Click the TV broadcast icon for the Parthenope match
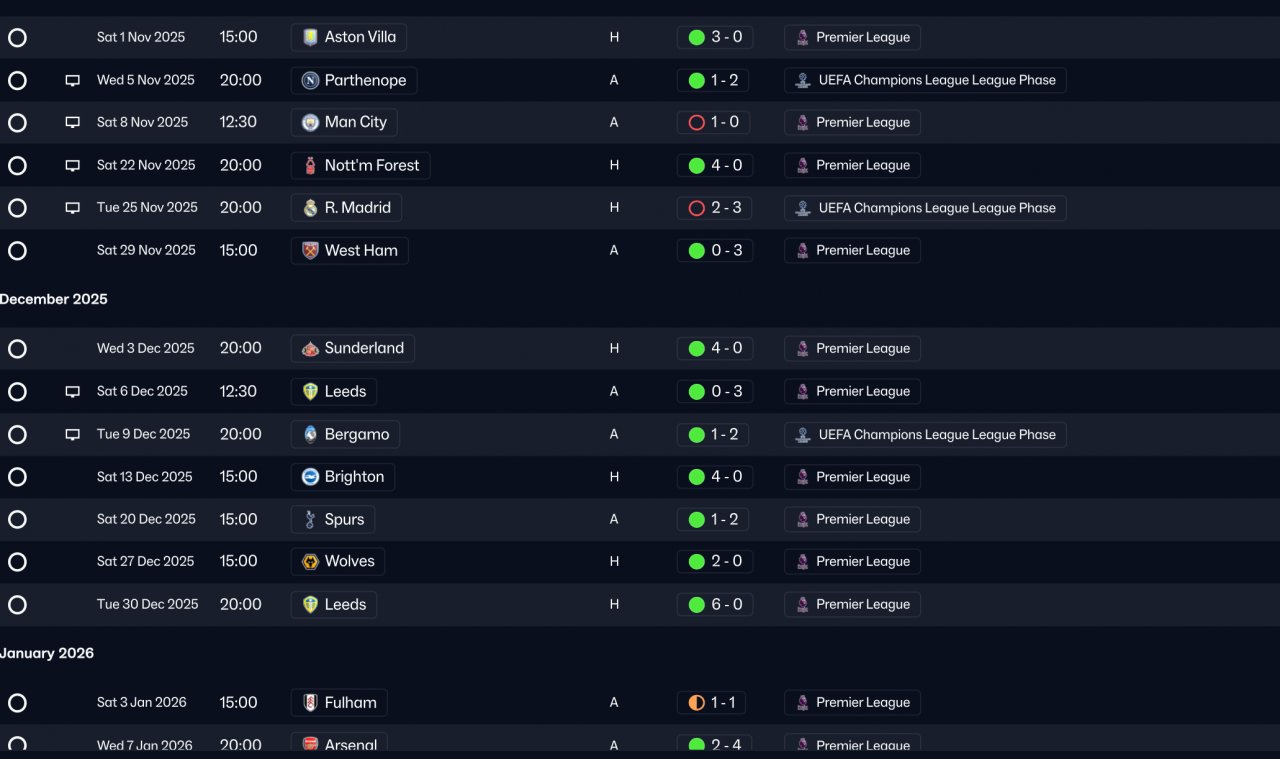 [72, 81]
